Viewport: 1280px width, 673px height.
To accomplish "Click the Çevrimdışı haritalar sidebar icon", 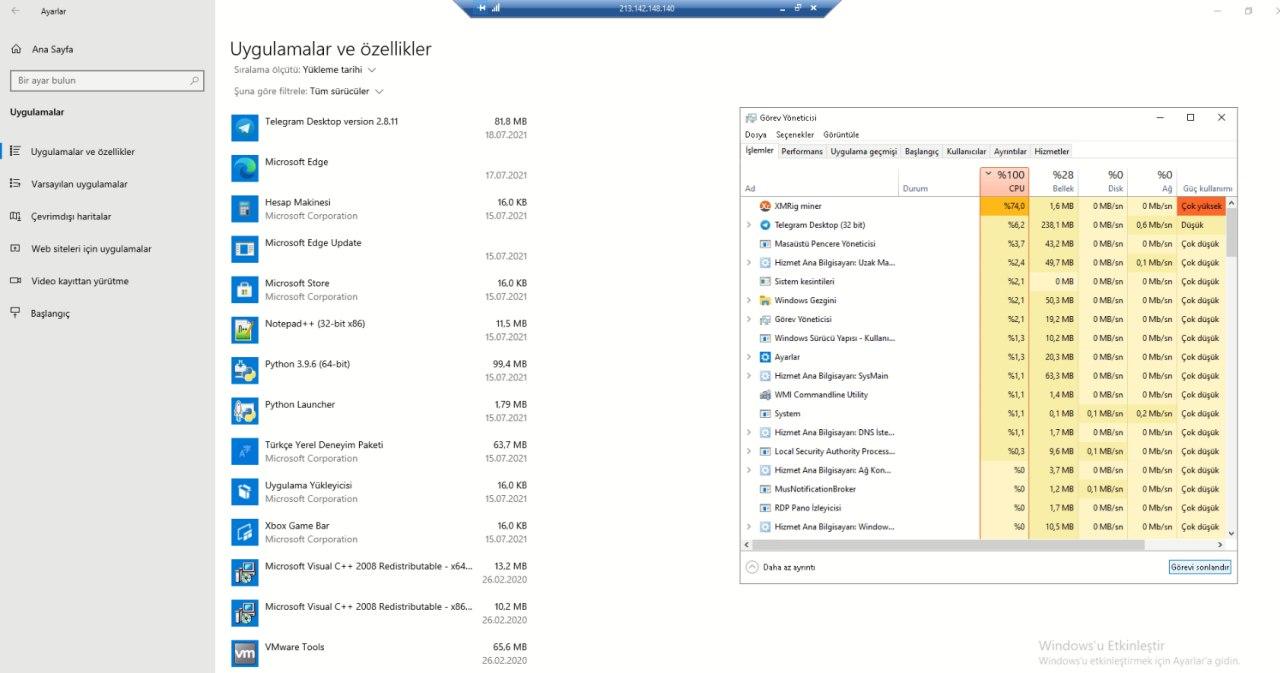I will point(15,216).
